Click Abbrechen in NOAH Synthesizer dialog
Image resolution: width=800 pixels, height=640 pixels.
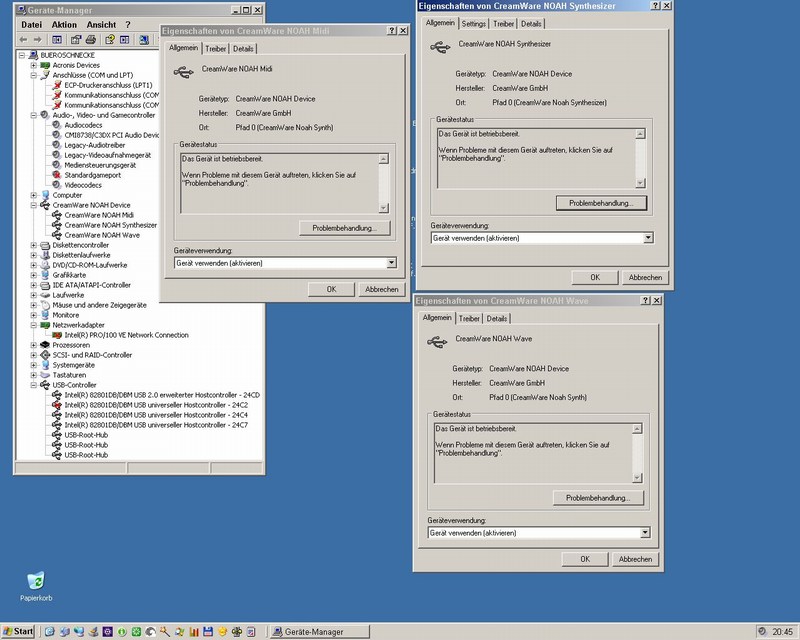[x=645, y=277]
